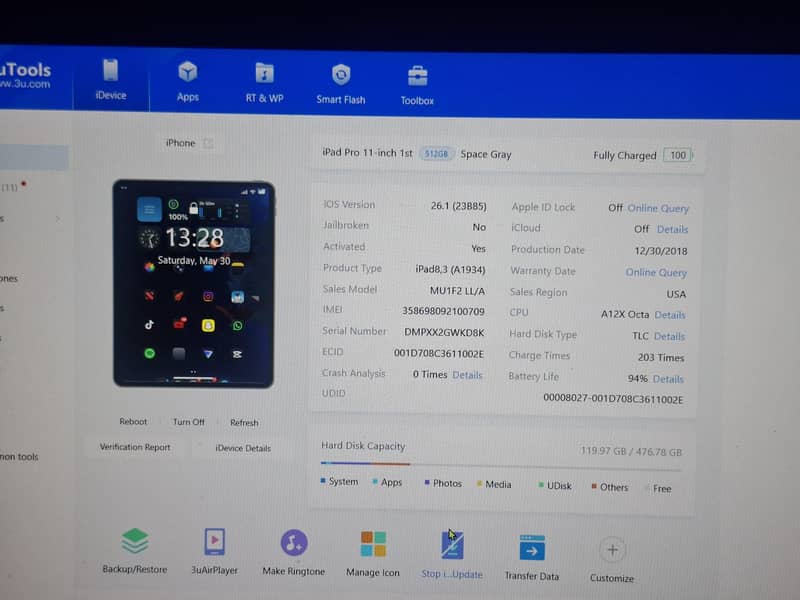Click the 3uTools logo

pos(25,75)
